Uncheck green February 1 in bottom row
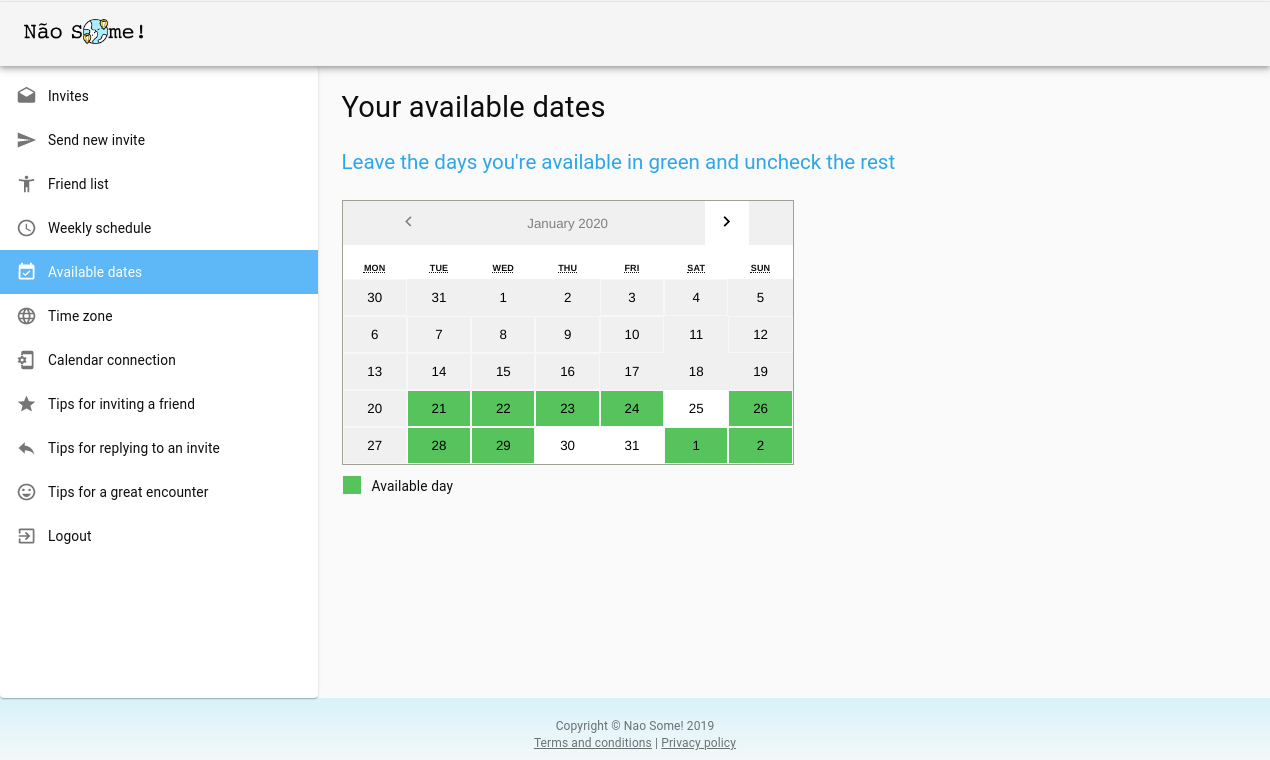The width and height of the screenshot is (1270, 760). (x=696, y=445)
